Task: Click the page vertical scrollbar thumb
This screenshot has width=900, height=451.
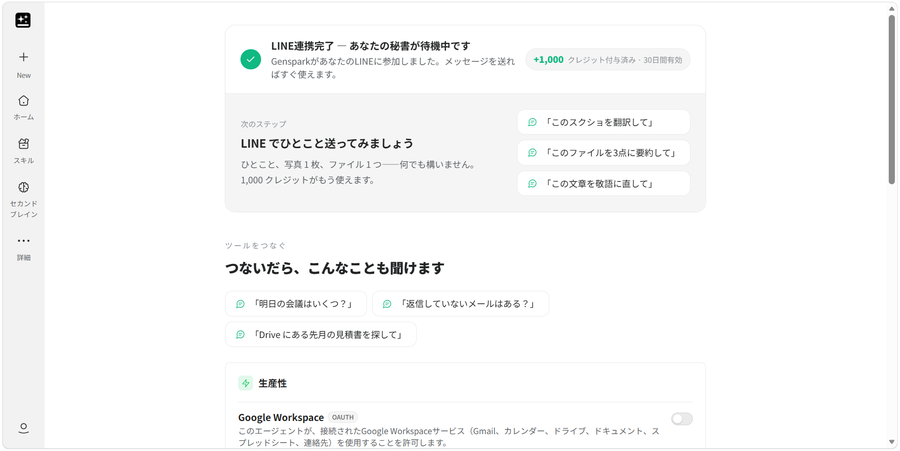Action: pos(891,99)
